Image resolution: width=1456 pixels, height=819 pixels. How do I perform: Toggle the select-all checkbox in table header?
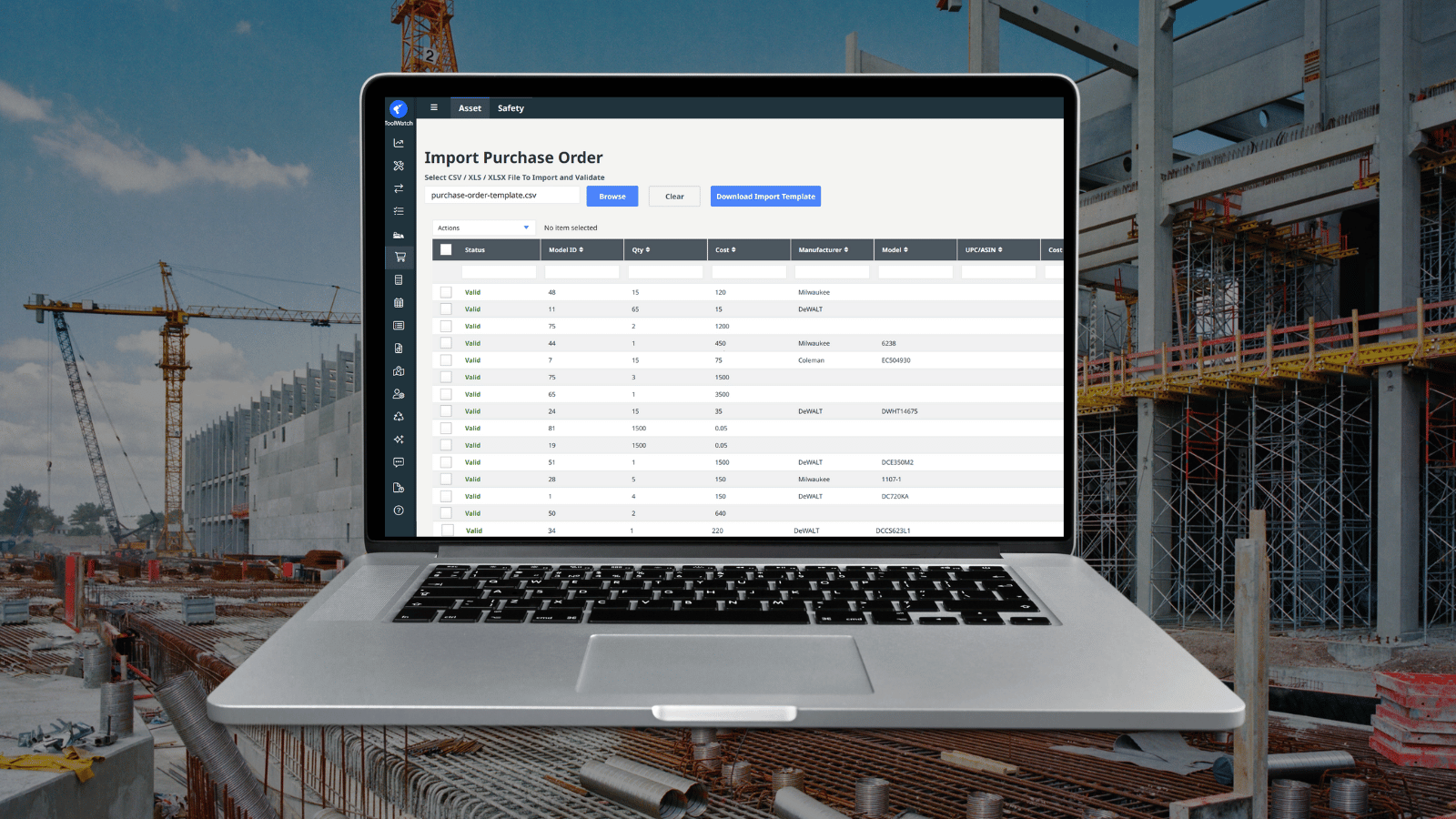446,249
